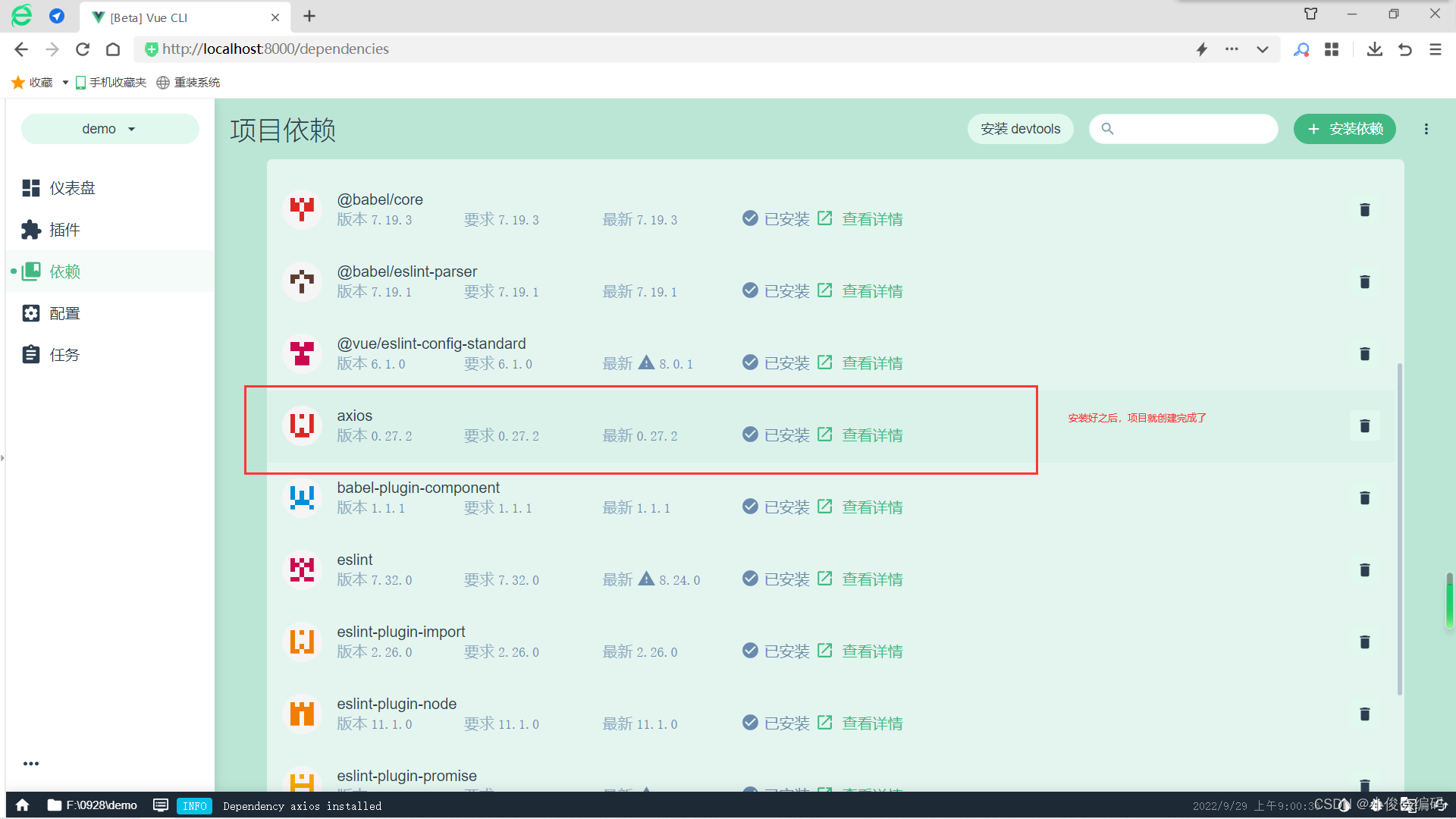
Task: Open the 重装系统 bookmark
Action: (188, 82)
